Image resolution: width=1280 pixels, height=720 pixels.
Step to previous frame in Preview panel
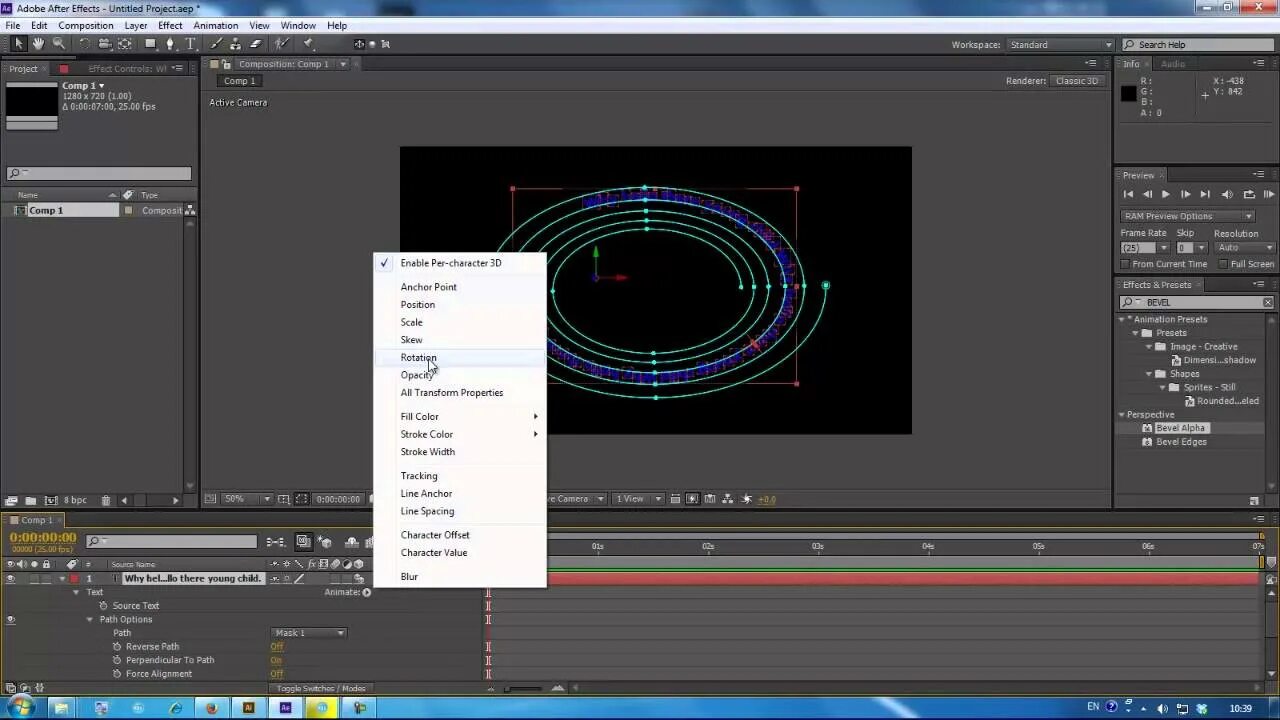coord(1147,195)
